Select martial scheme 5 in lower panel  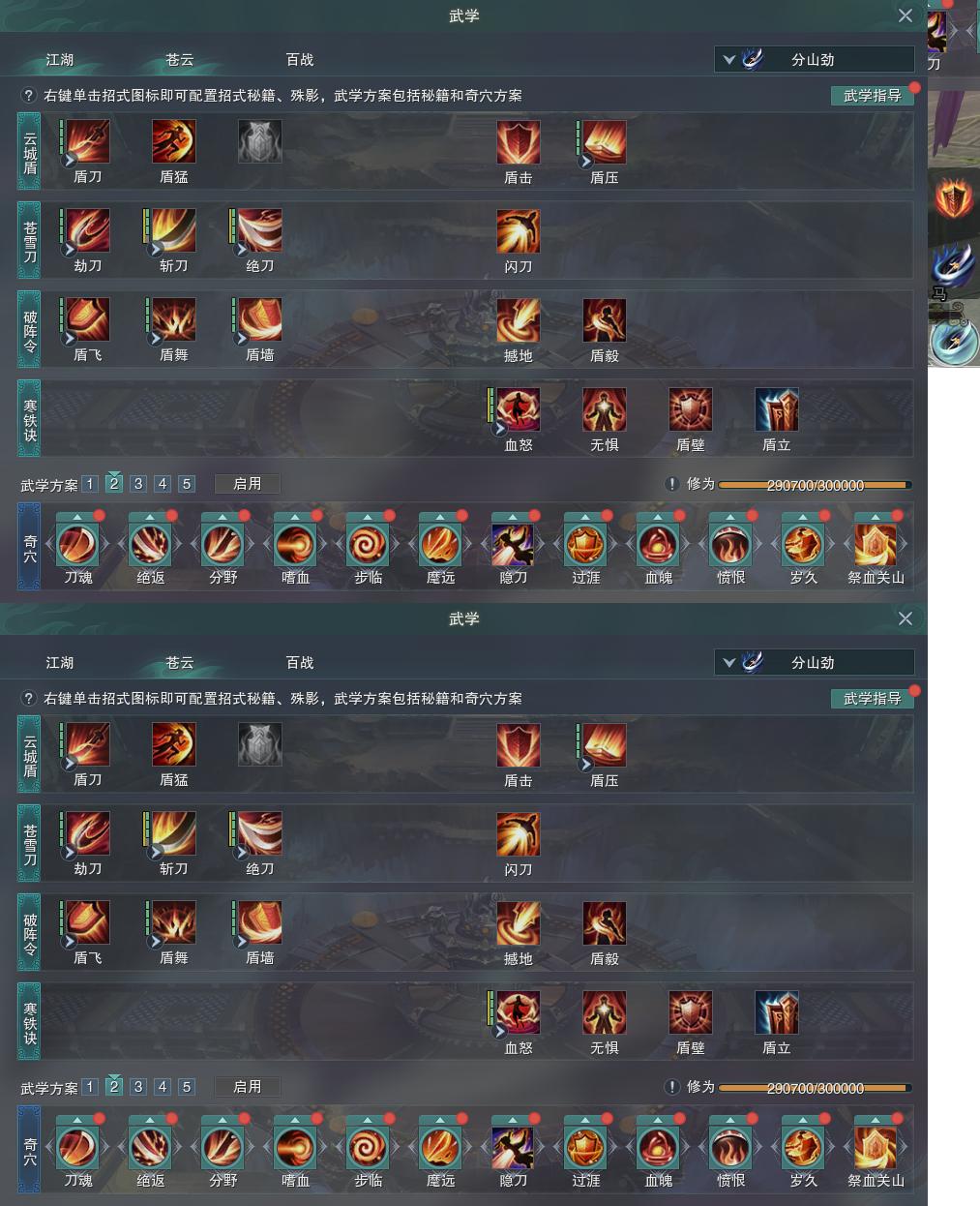click(187, 1087)
